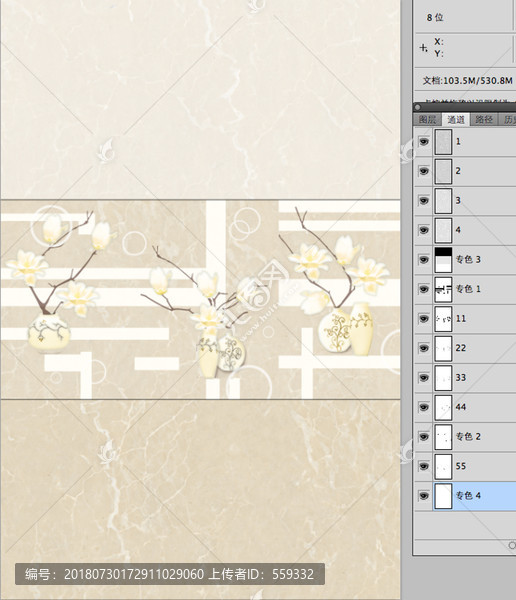Screen dimensions: 516x600
Task: Select channel 3 thumbnail
Action: tap(443, 201)
